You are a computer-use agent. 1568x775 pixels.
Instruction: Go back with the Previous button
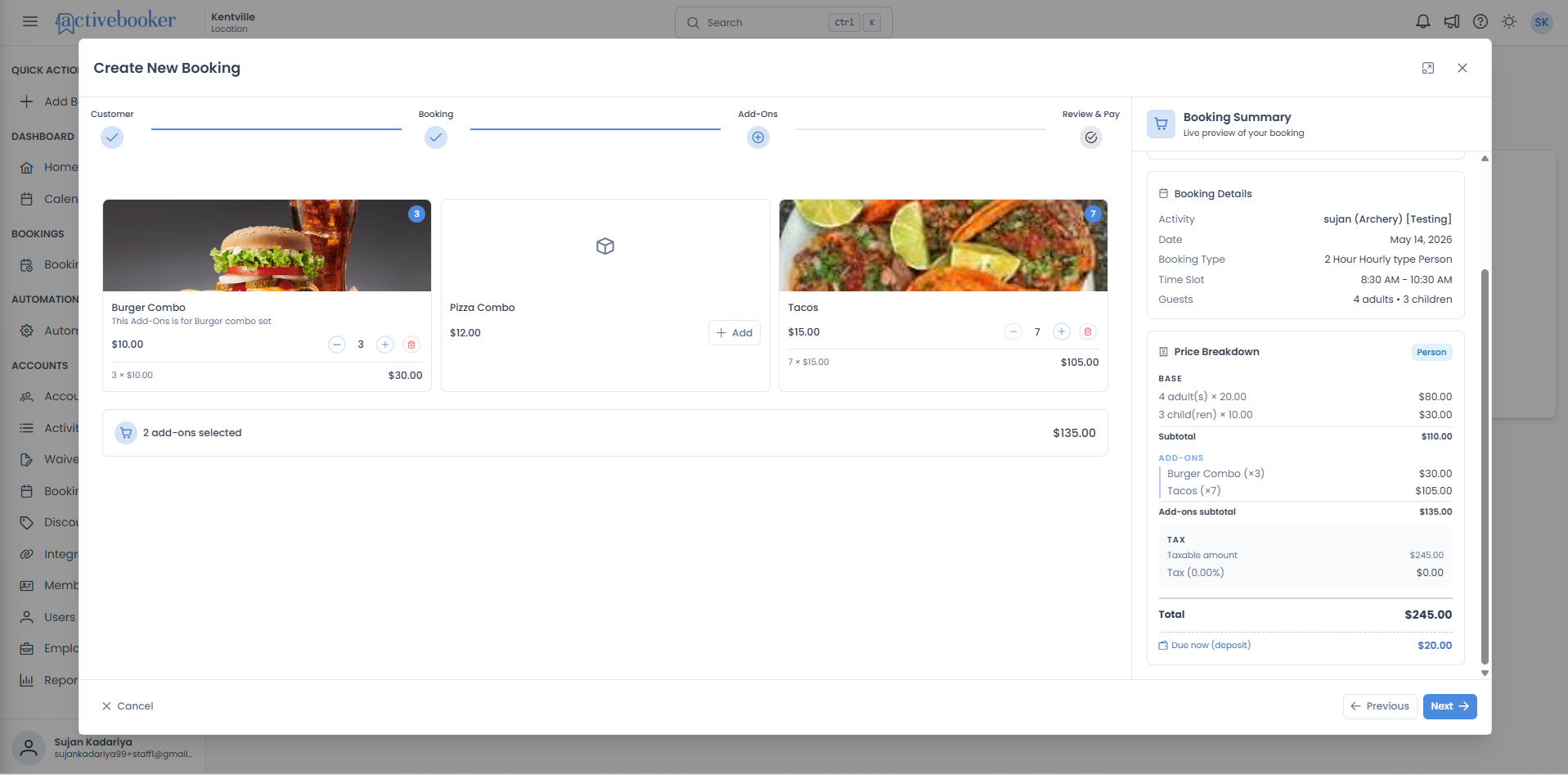tap(1380, 706)
